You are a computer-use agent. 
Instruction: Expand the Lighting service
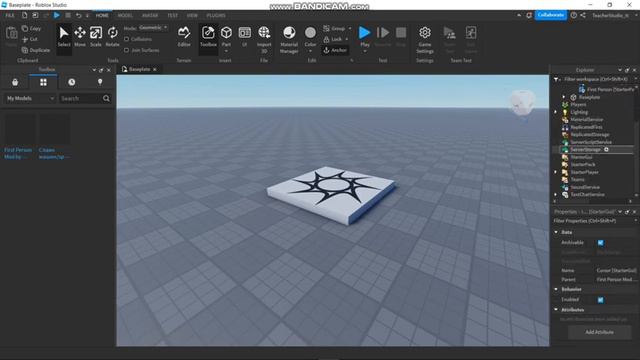556,112
